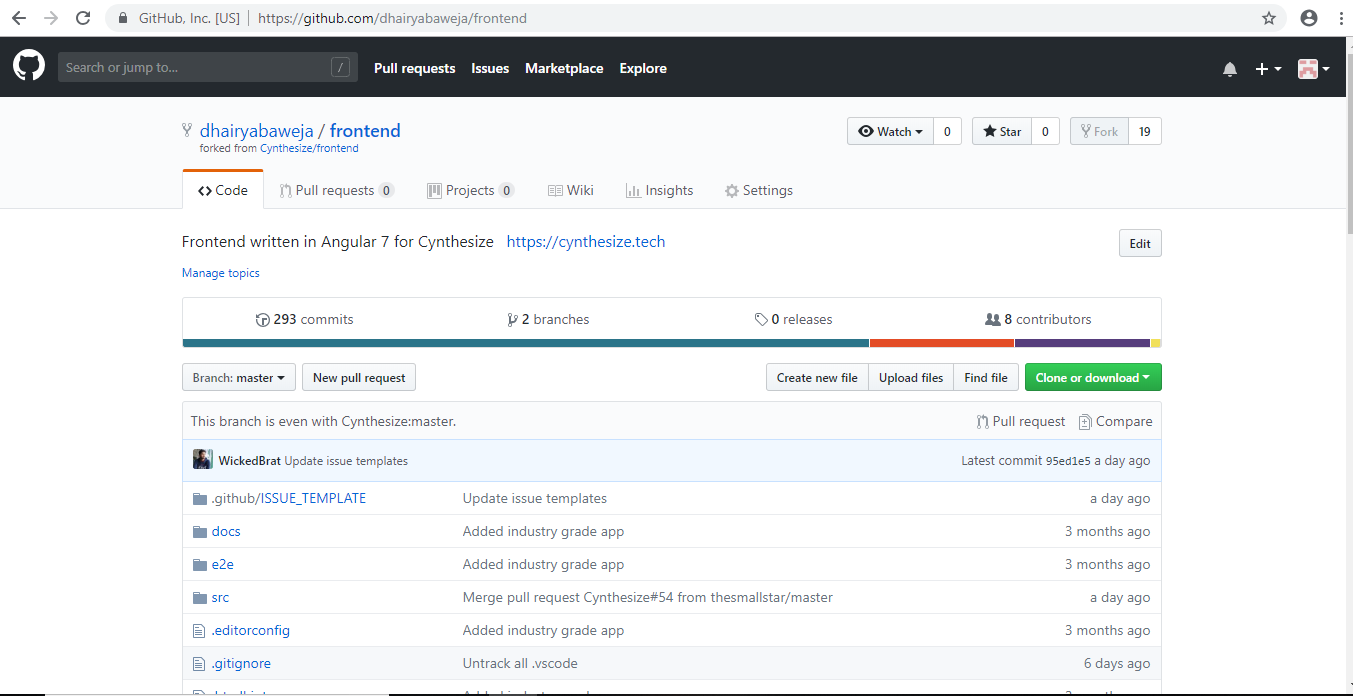
Task: Open the Chrome profile icon
Action: tap(1309, 18)
